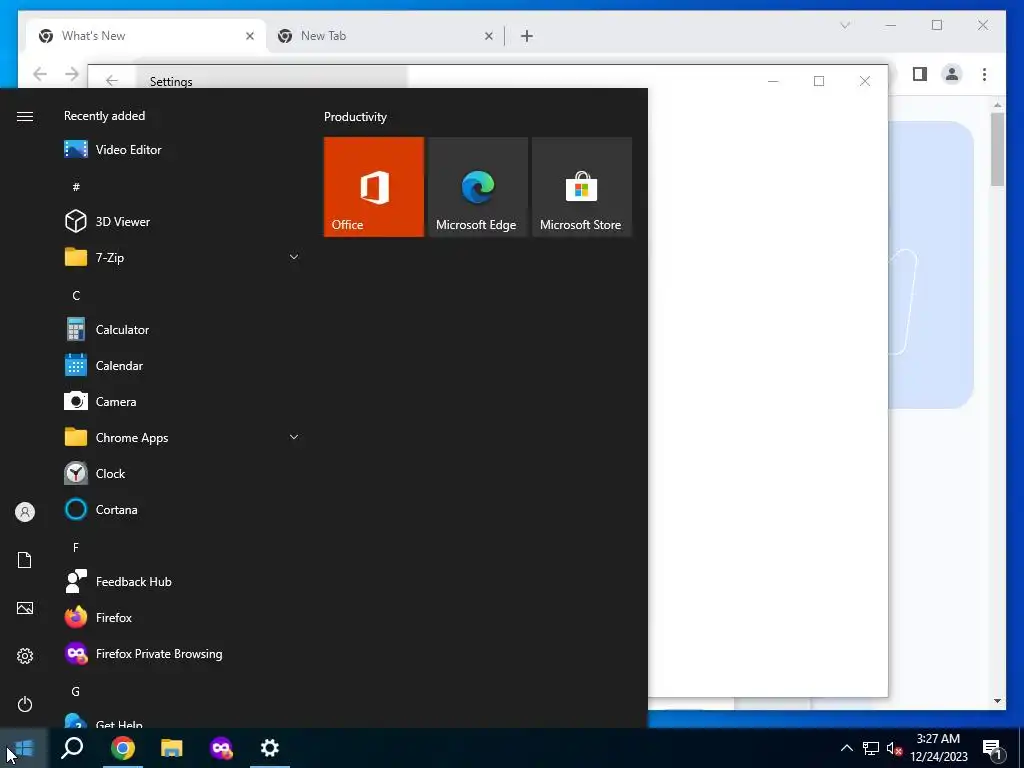Open the Chrome Apps folder entry
1024x768 pixels.
182,438
